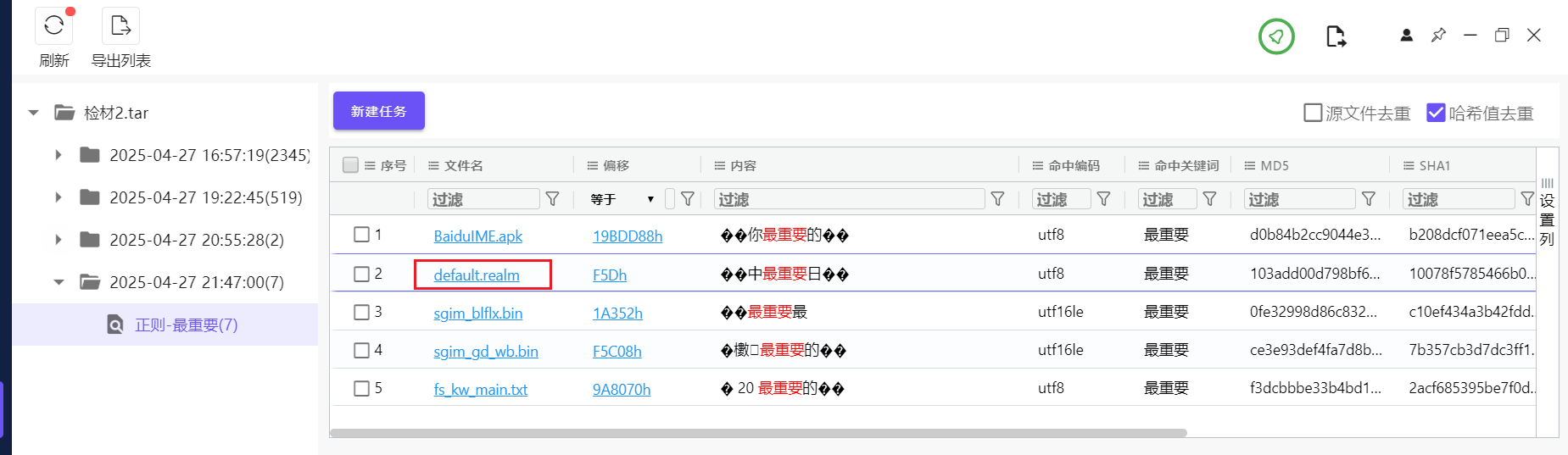
Task: Click the horizontal scrollbar under the table
Action: [757, 433]
